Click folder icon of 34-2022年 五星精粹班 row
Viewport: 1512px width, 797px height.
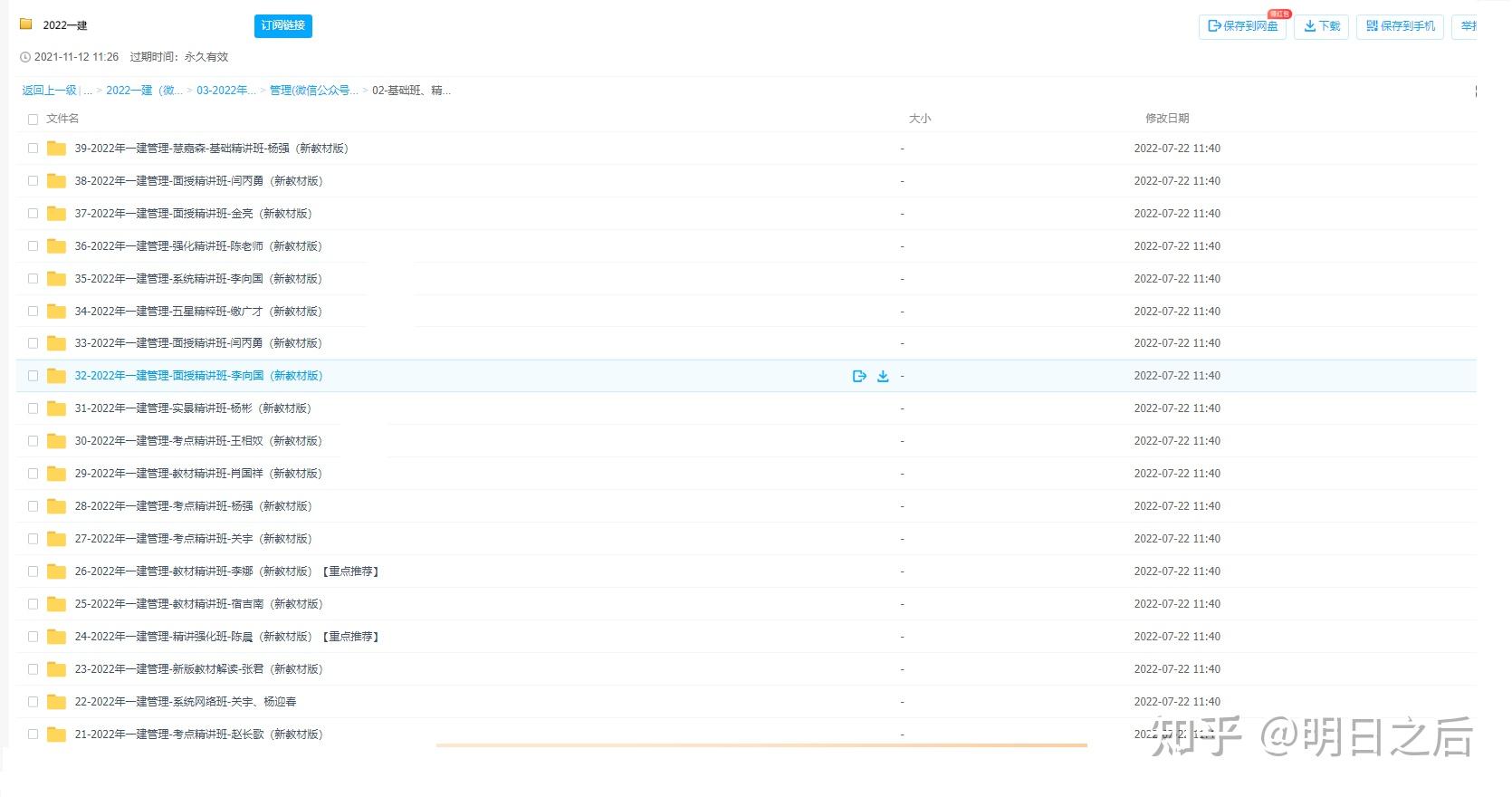click(56, 312)
